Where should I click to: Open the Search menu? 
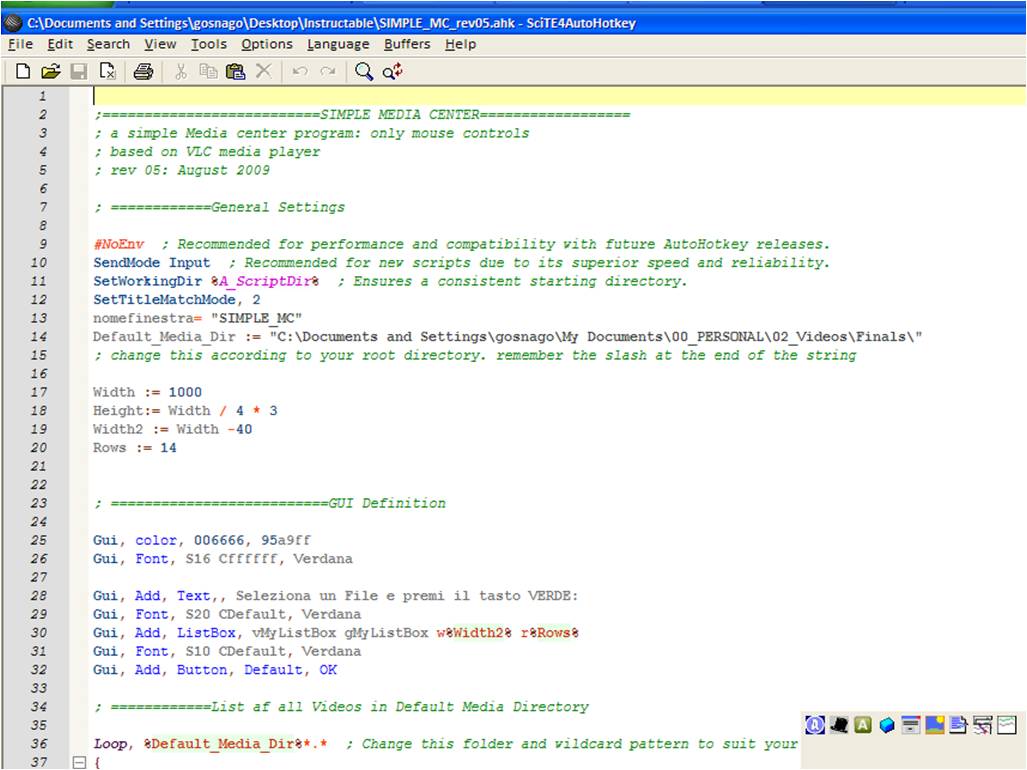click(108, 44)
